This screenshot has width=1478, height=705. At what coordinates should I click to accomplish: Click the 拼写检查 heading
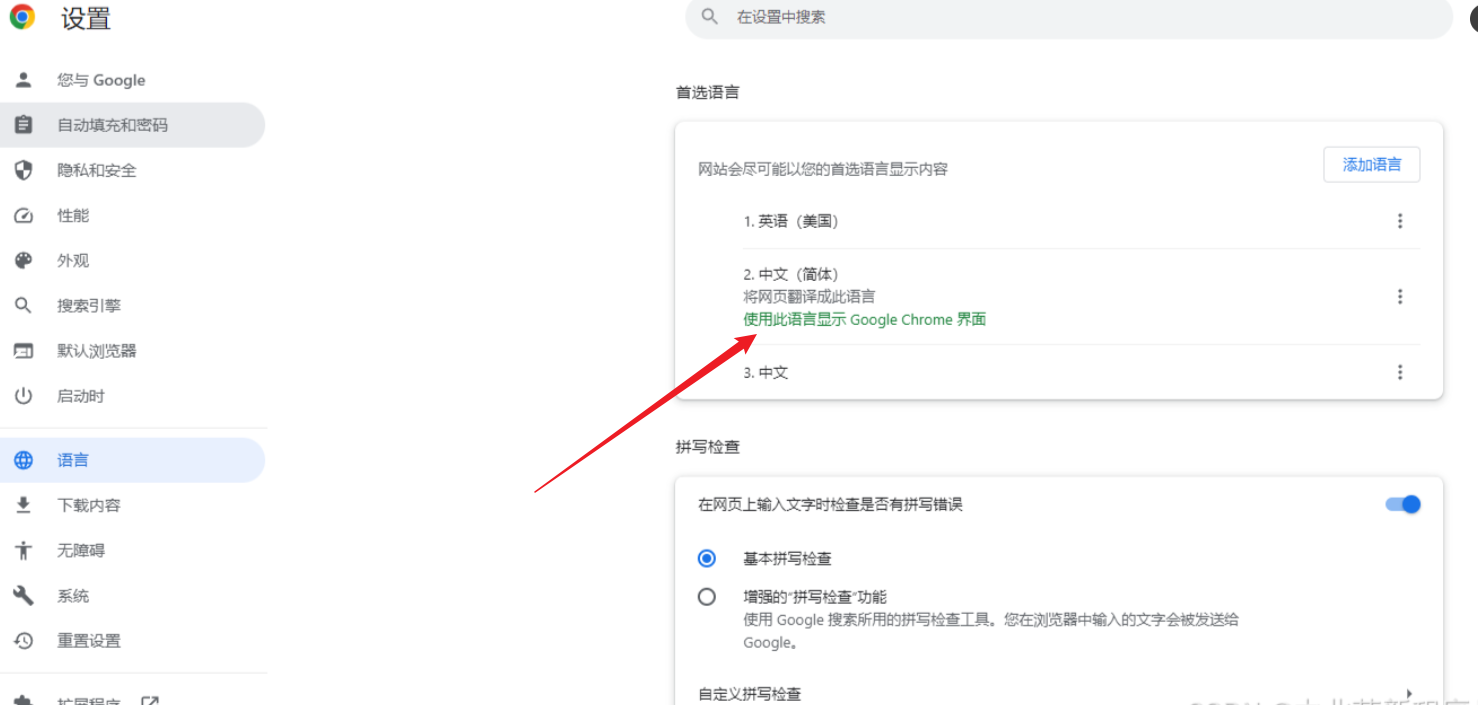coord(708,447)
